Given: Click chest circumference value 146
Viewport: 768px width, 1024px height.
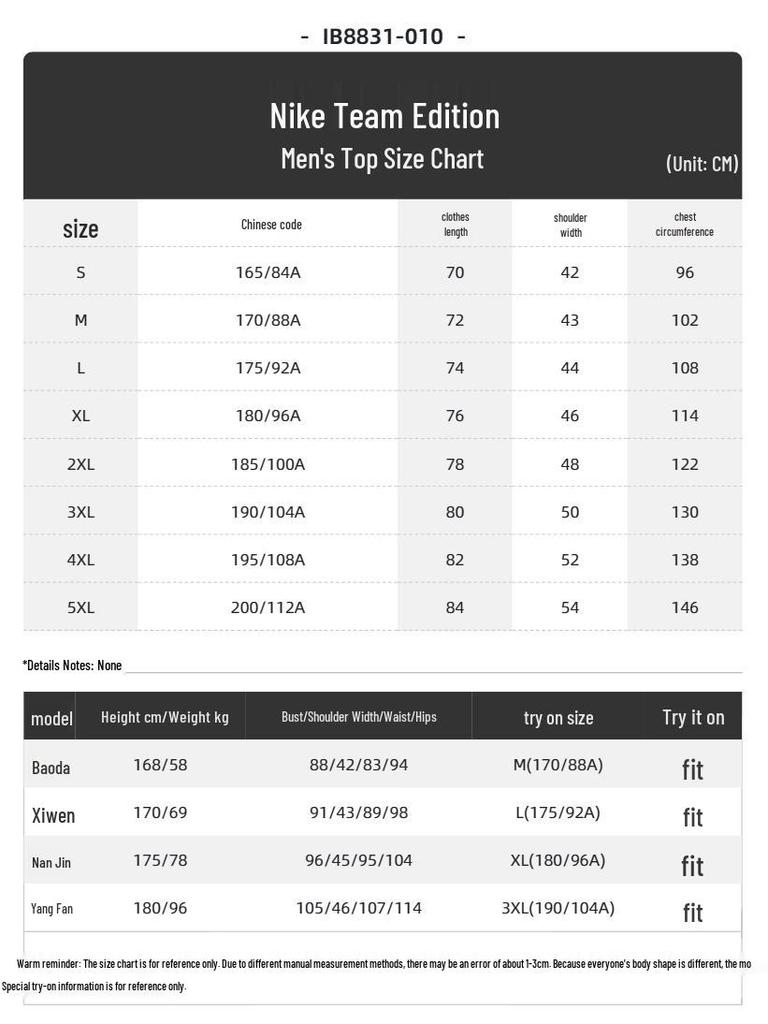Looking at the screenshot, I should (x=685, y=607).
